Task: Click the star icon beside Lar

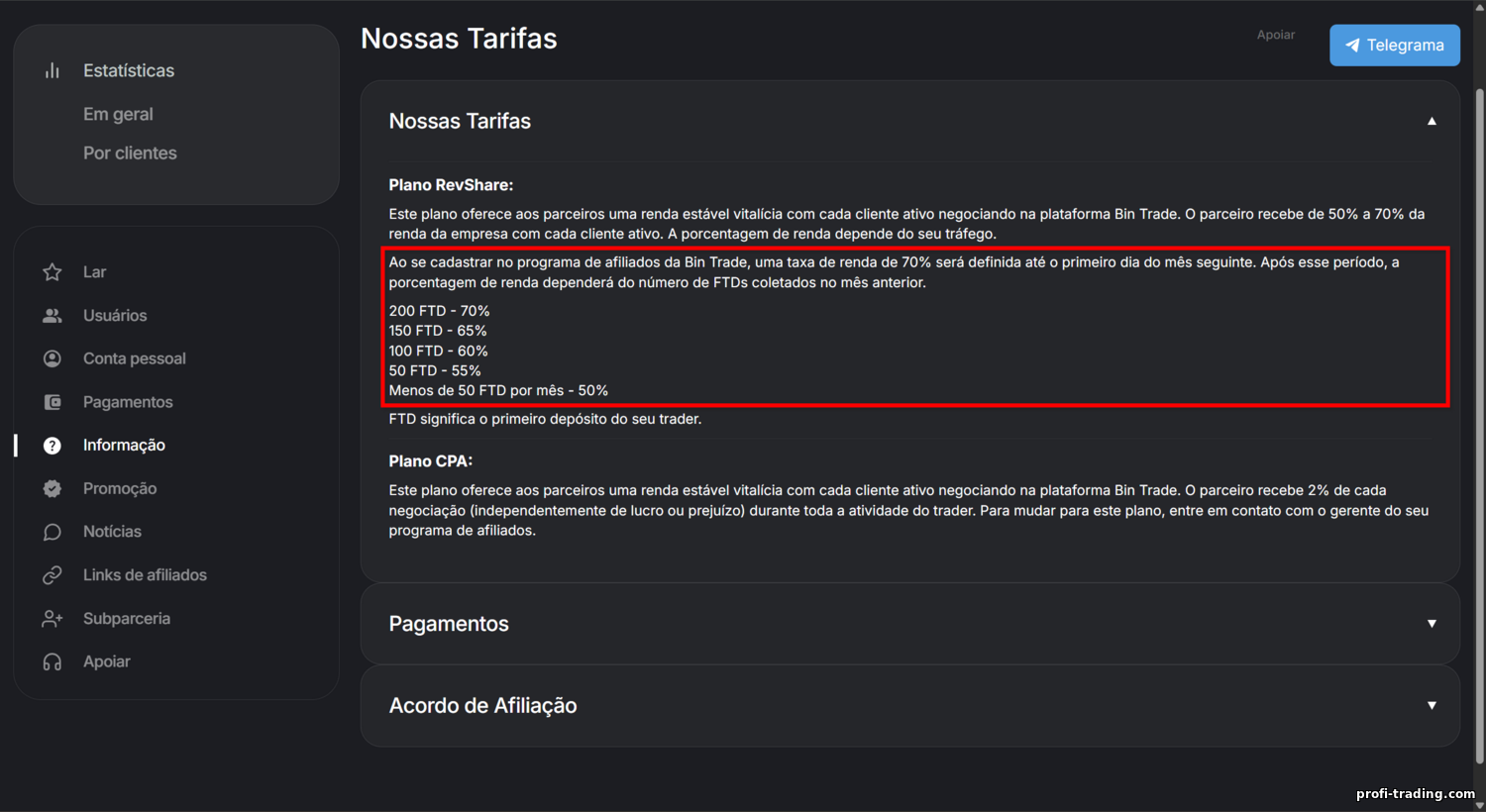Action: coord(53,272)
